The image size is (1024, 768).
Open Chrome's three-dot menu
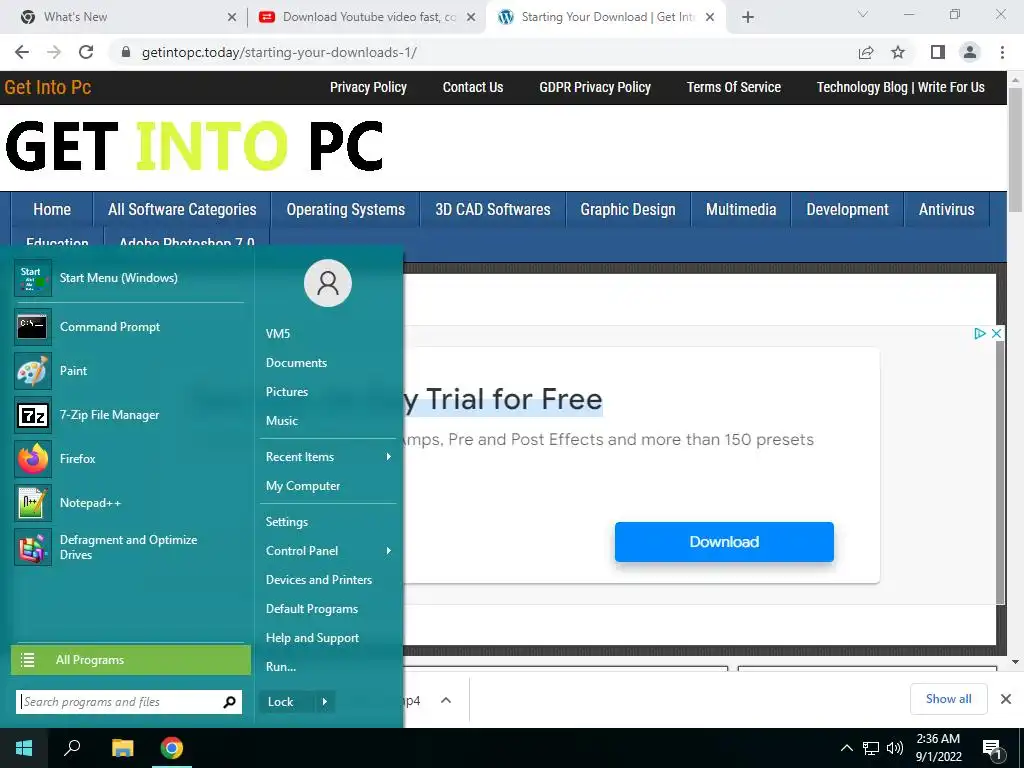pos(1002,52)
